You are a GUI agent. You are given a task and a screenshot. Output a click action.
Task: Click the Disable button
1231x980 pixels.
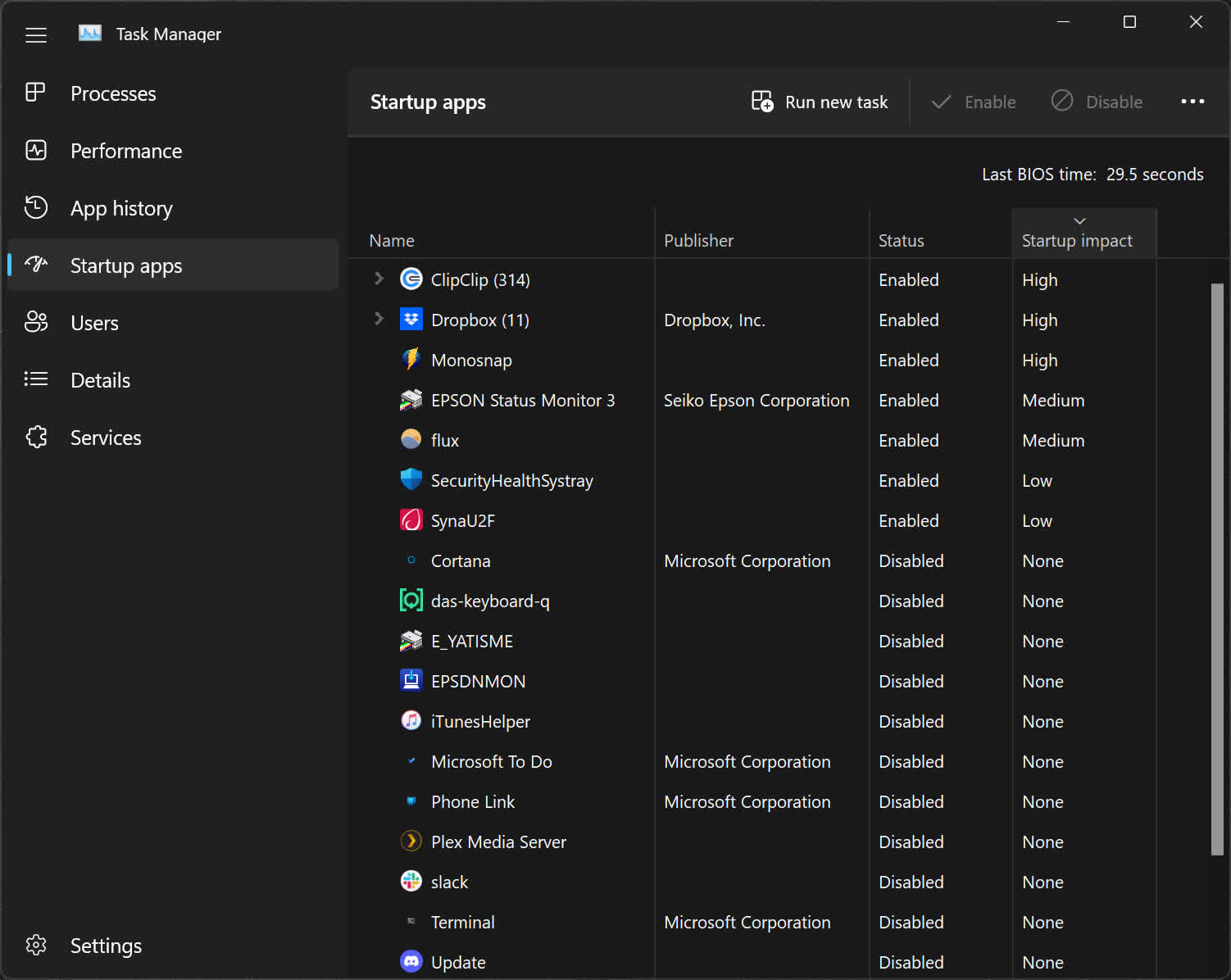1097,102
